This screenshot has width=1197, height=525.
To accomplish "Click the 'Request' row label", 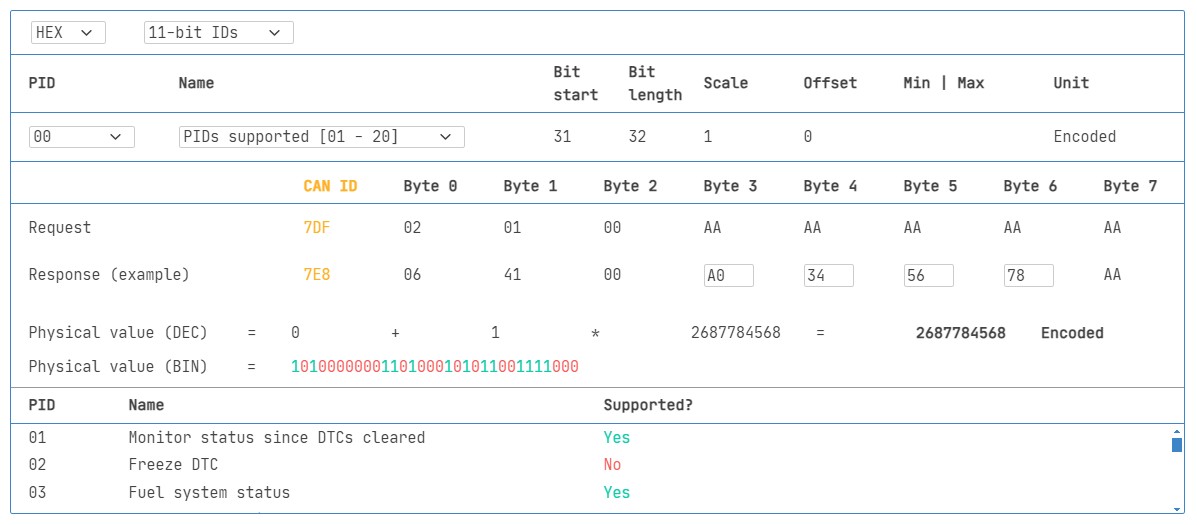I will [60, 227].
